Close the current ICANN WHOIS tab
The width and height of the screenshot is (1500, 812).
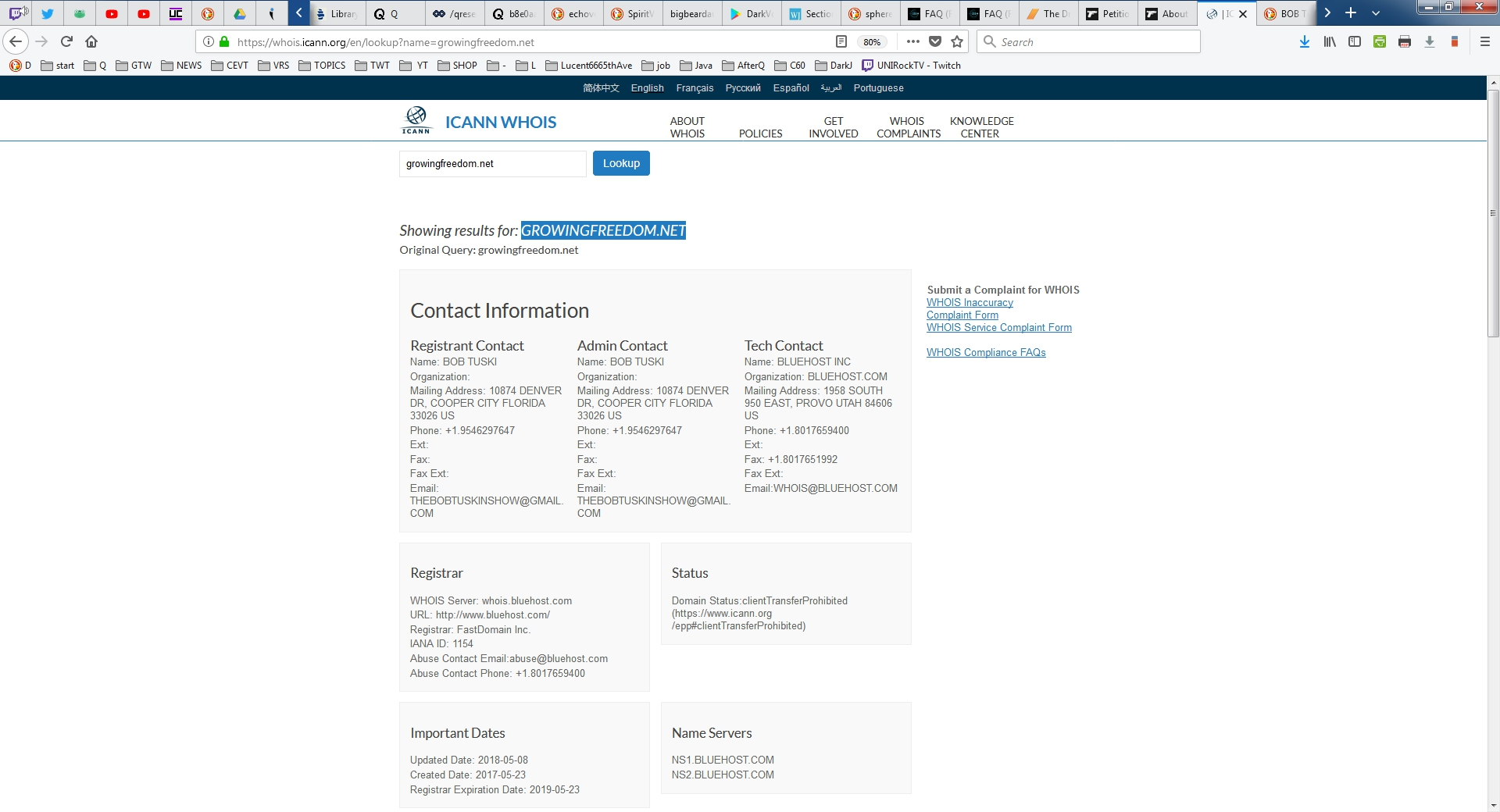[1243, 14]
